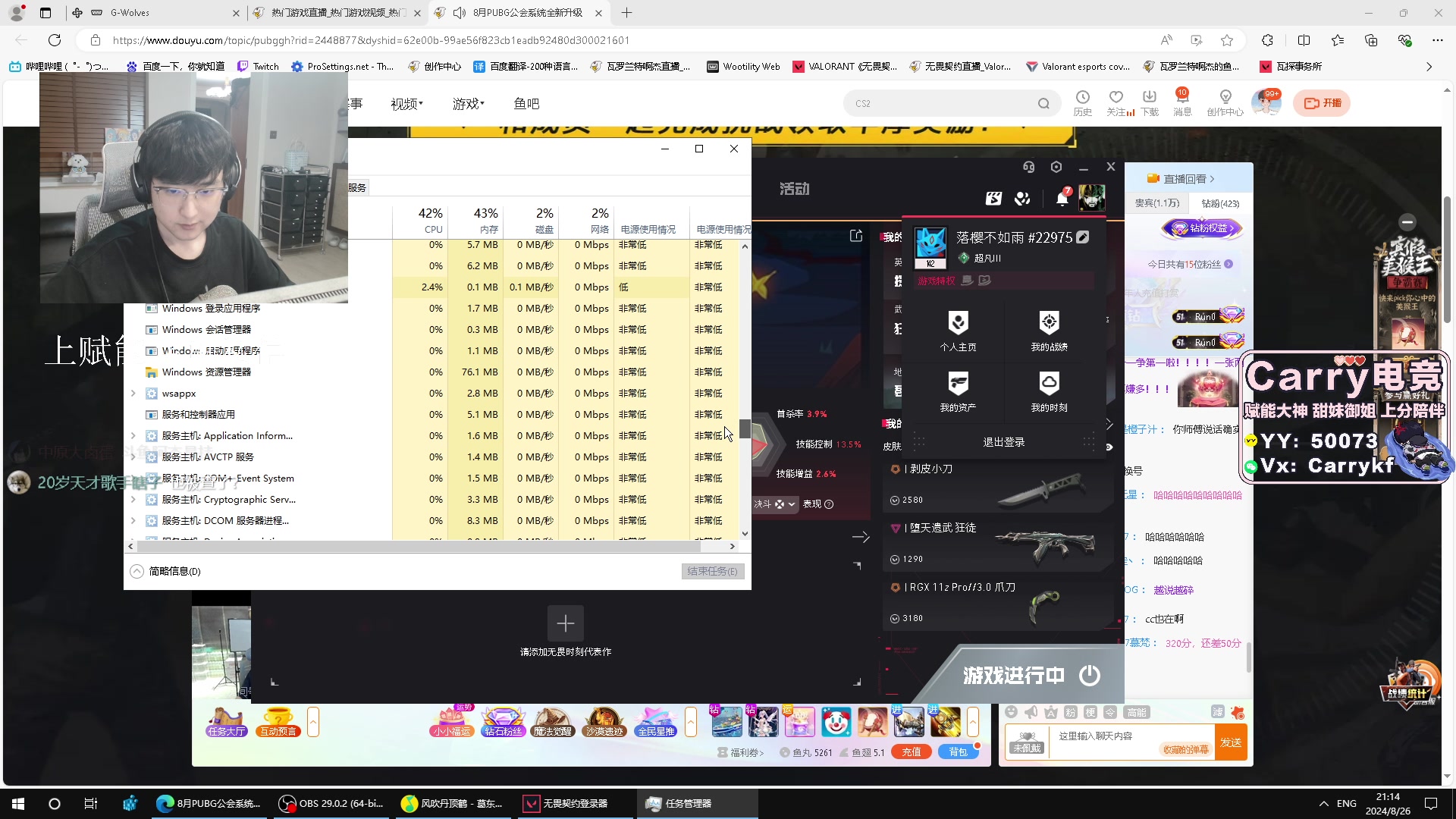Open Valorant launcher customer support headset icon
The height and width of the screenshot is (819, 1456).
[1028, 167]
